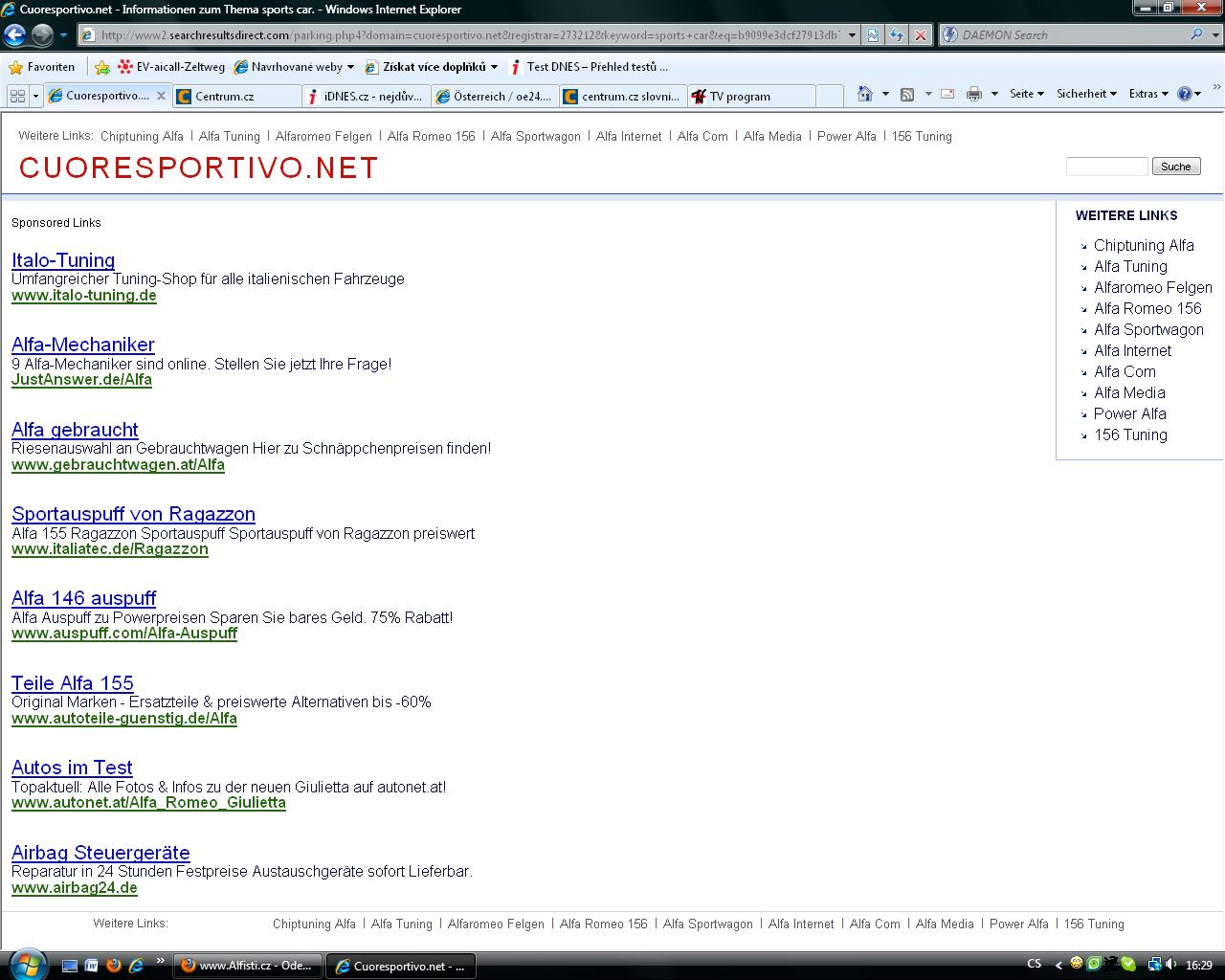The height and width of the screenshot is (980, 1225).
Task: Click the browser Forward arrow button
Action: pos(42,35)
